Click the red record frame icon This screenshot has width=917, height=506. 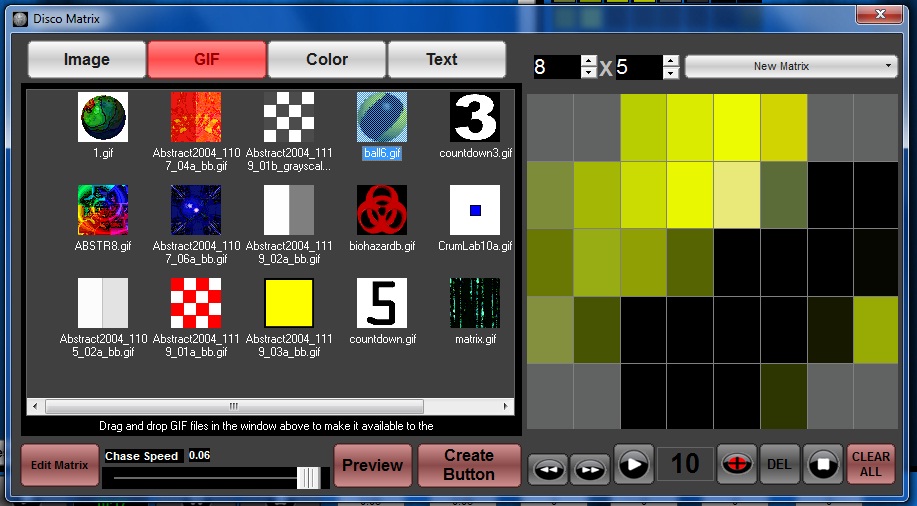[x=738, y=466]
